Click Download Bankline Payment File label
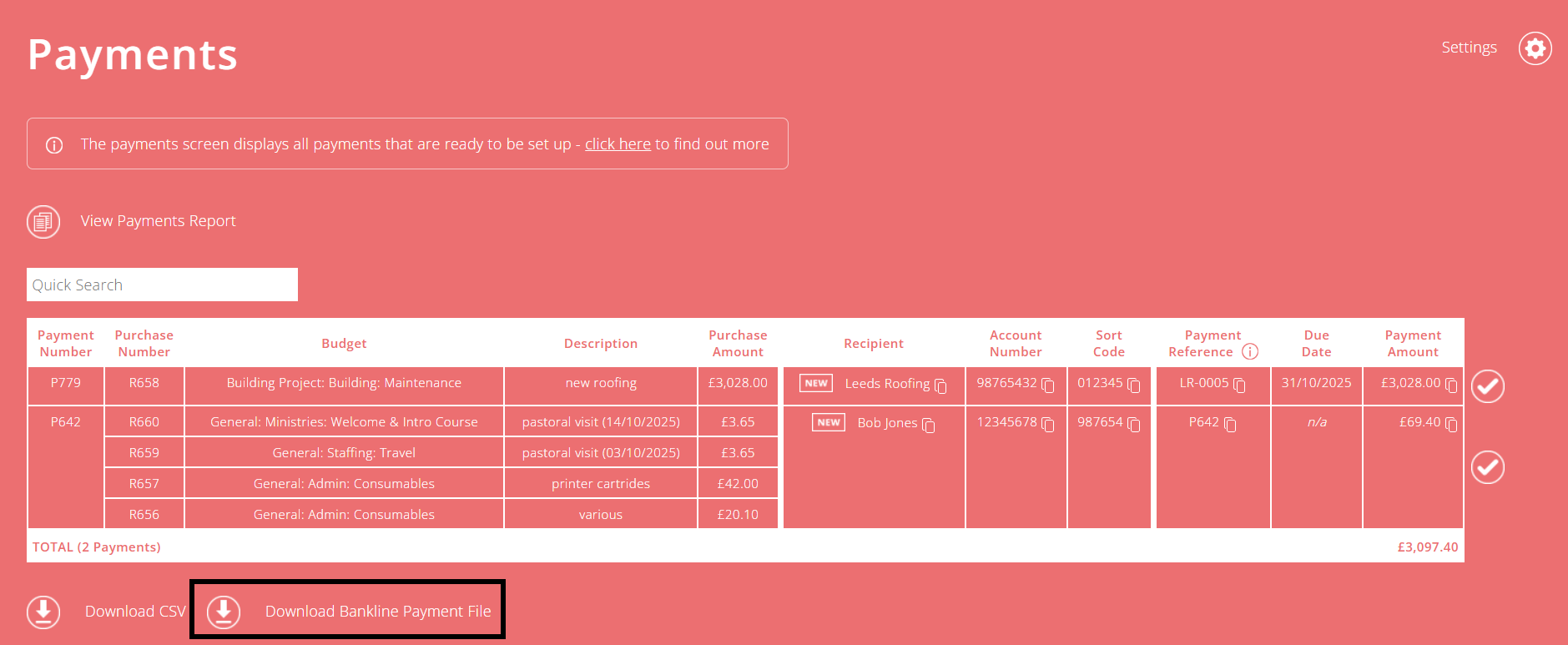 click(x=378, y=611)
